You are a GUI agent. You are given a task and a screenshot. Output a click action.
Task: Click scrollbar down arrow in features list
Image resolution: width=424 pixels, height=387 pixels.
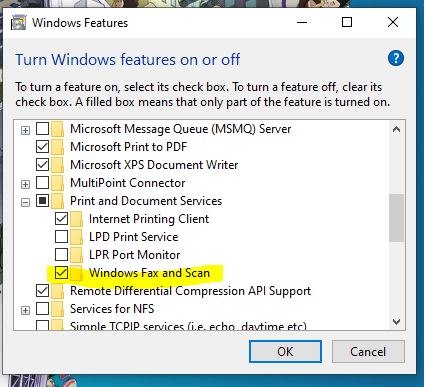[x=396, y=322]
